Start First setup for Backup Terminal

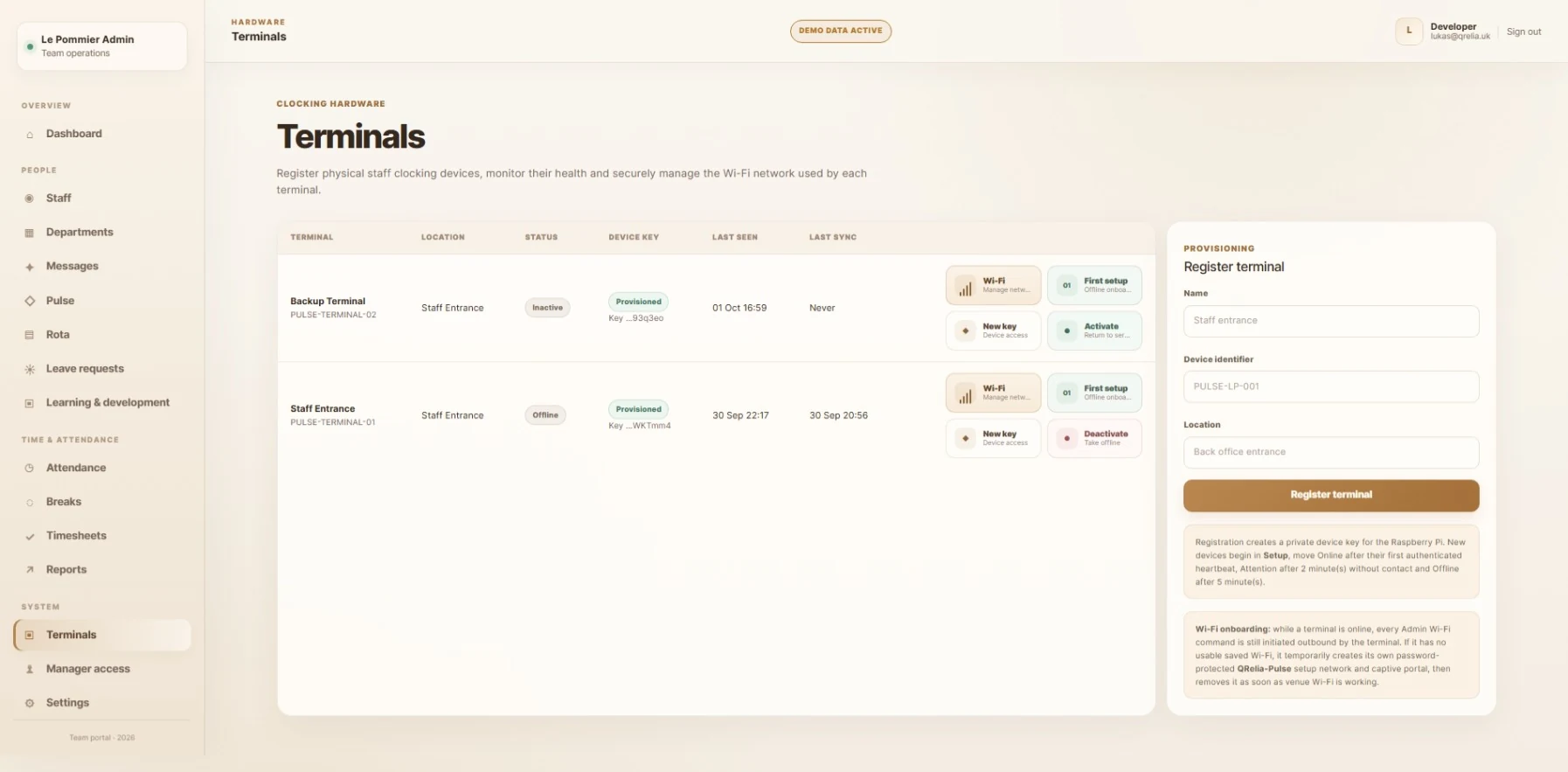click(x=1094, y=286)
